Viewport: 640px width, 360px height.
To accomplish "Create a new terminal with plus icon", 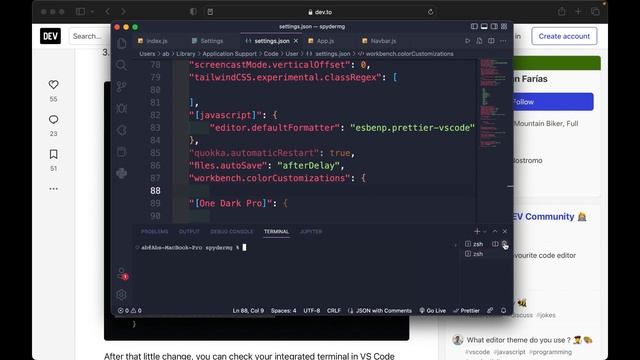I will click(477, 231).
